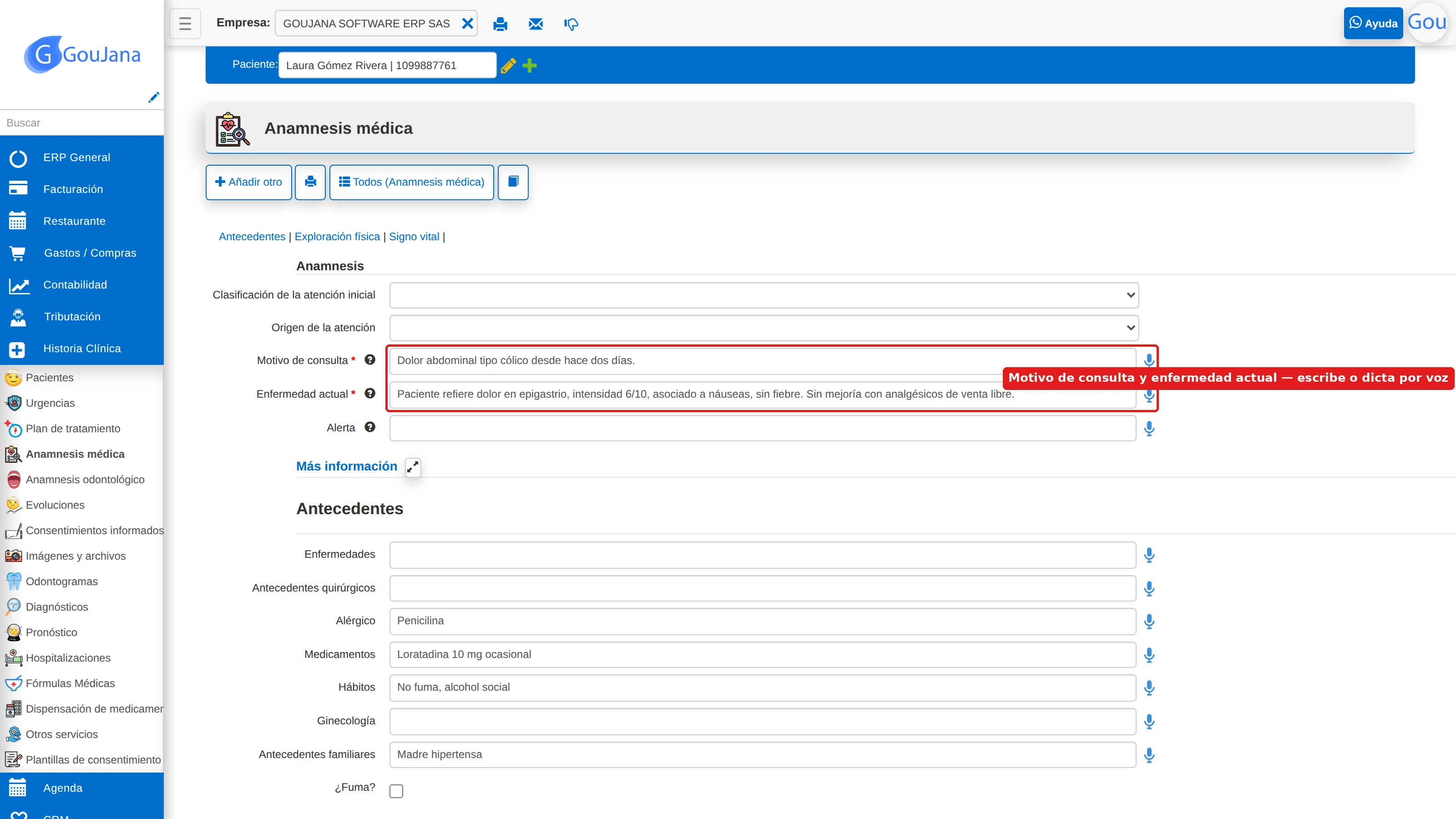Open Origen de la atención dropdown
Image resolution: width=1456 pixels, height=819 pixels.
pyautogui.click(x=763, y=328)
